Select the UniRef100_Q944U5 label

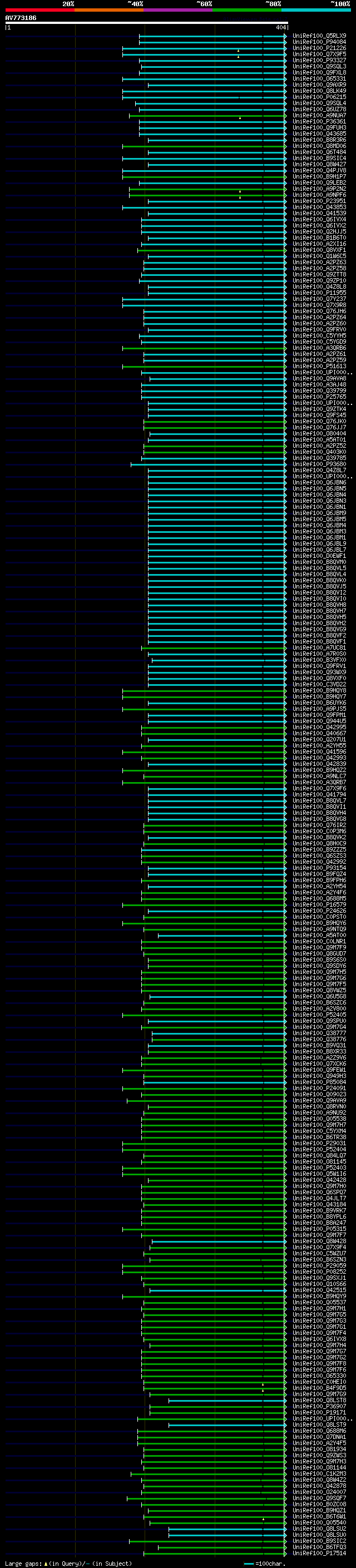319,721
